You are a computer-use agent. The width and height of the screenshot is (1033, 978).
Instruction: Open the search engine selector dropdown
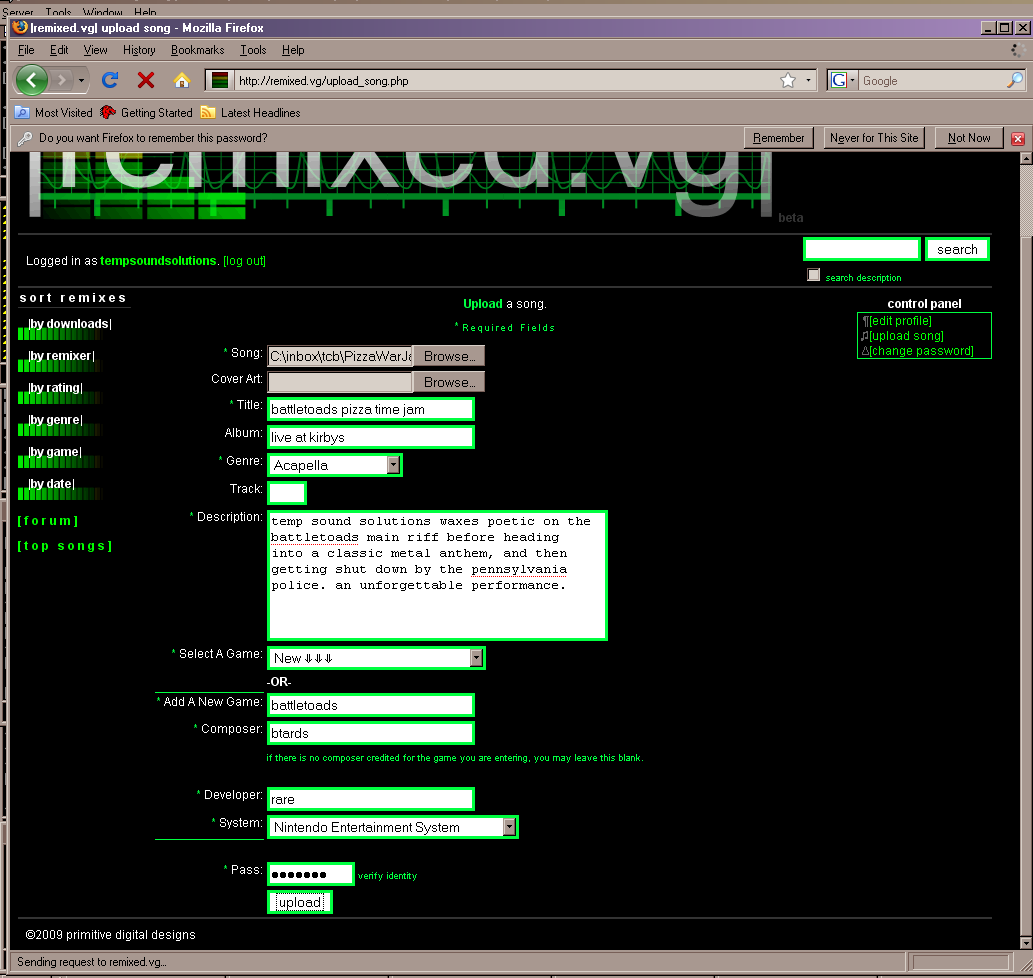(852, 80)
